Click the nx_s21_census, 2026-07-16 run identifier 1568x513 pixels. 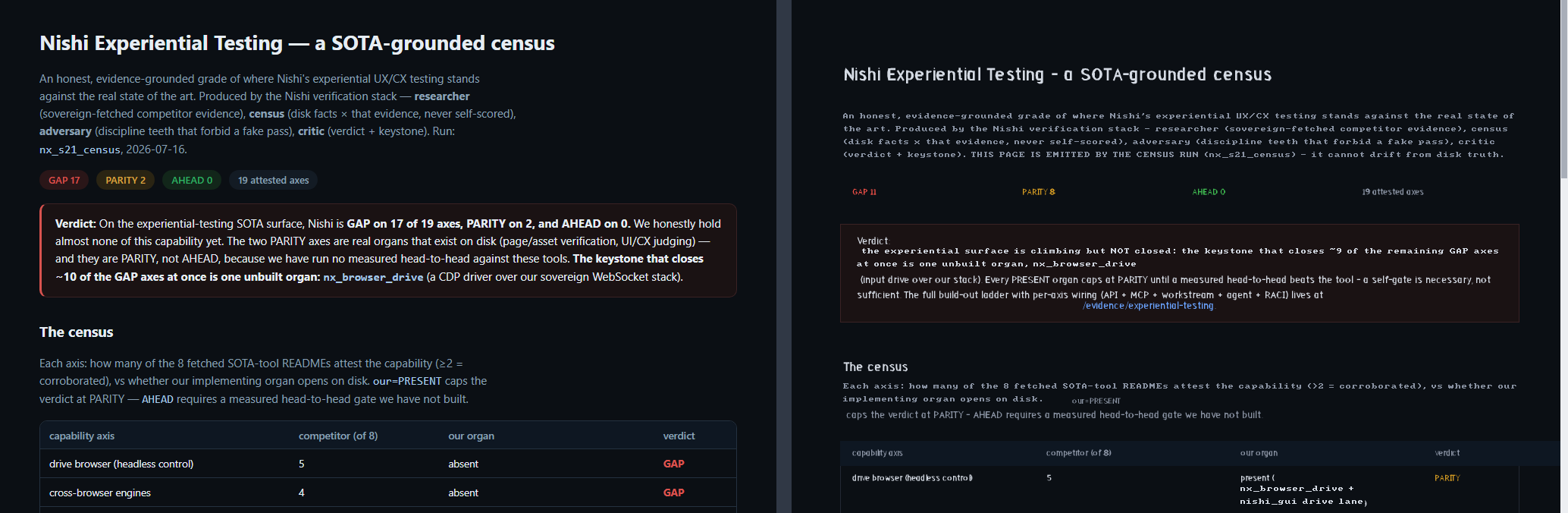pyautogui.click(x=114, y=149)
